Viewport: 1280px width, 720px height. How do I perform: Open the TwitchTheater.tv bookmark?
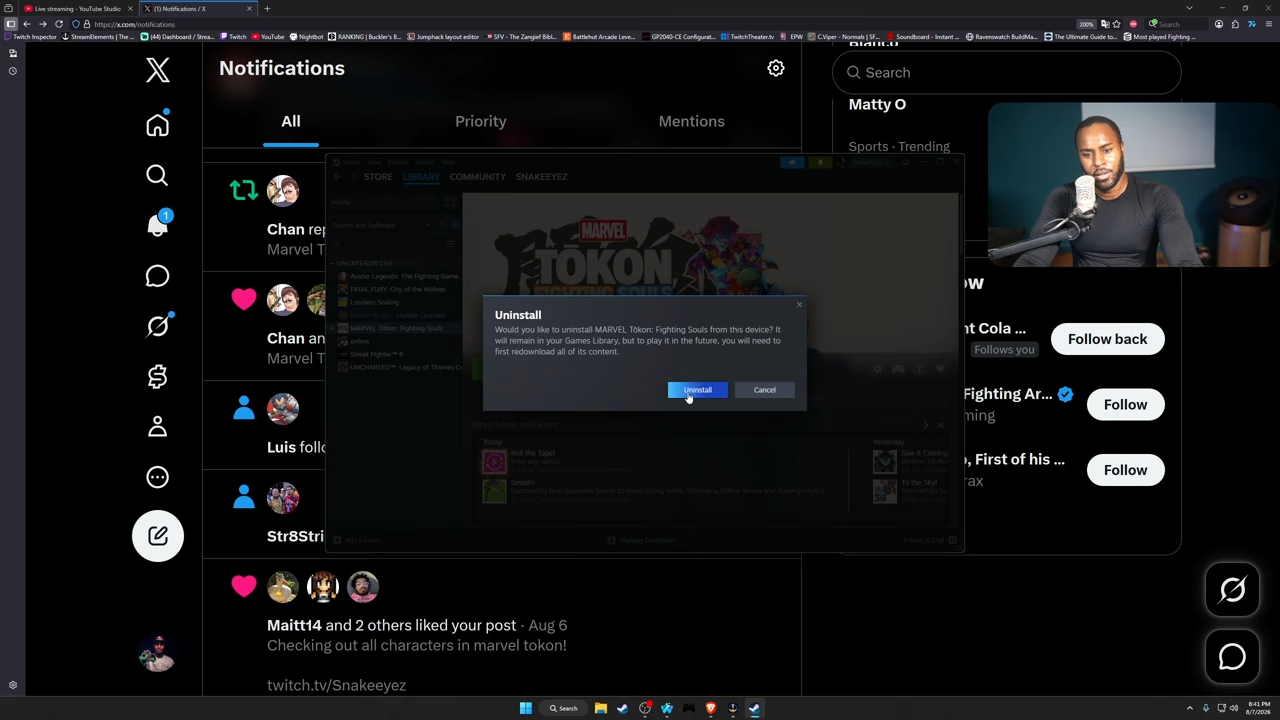point(747,37)
